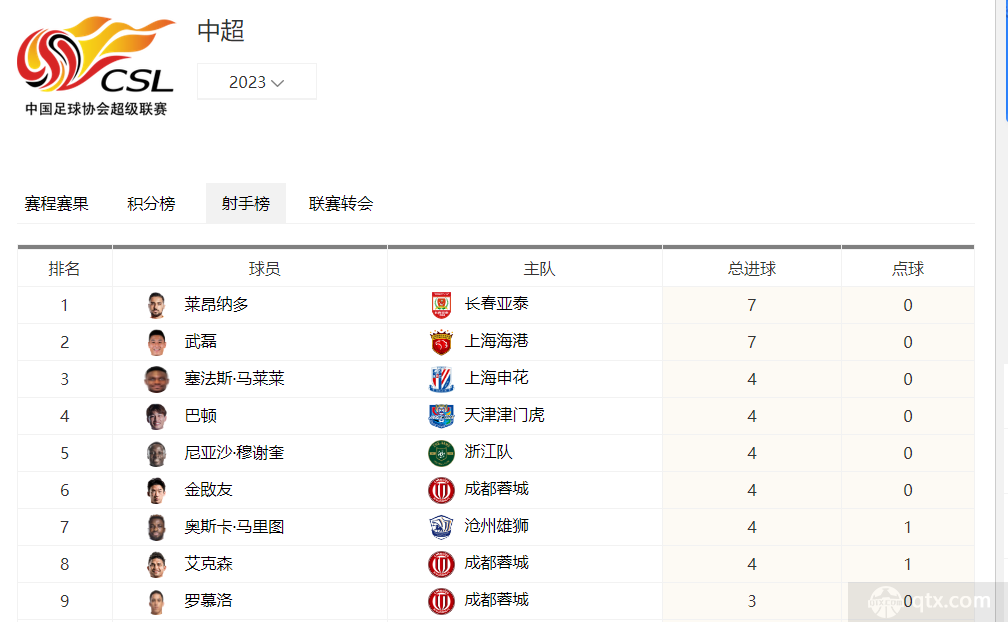Click total goals 7 for 莱昂纳多
Screen dimensions: 1008x622
click(752, 305)
